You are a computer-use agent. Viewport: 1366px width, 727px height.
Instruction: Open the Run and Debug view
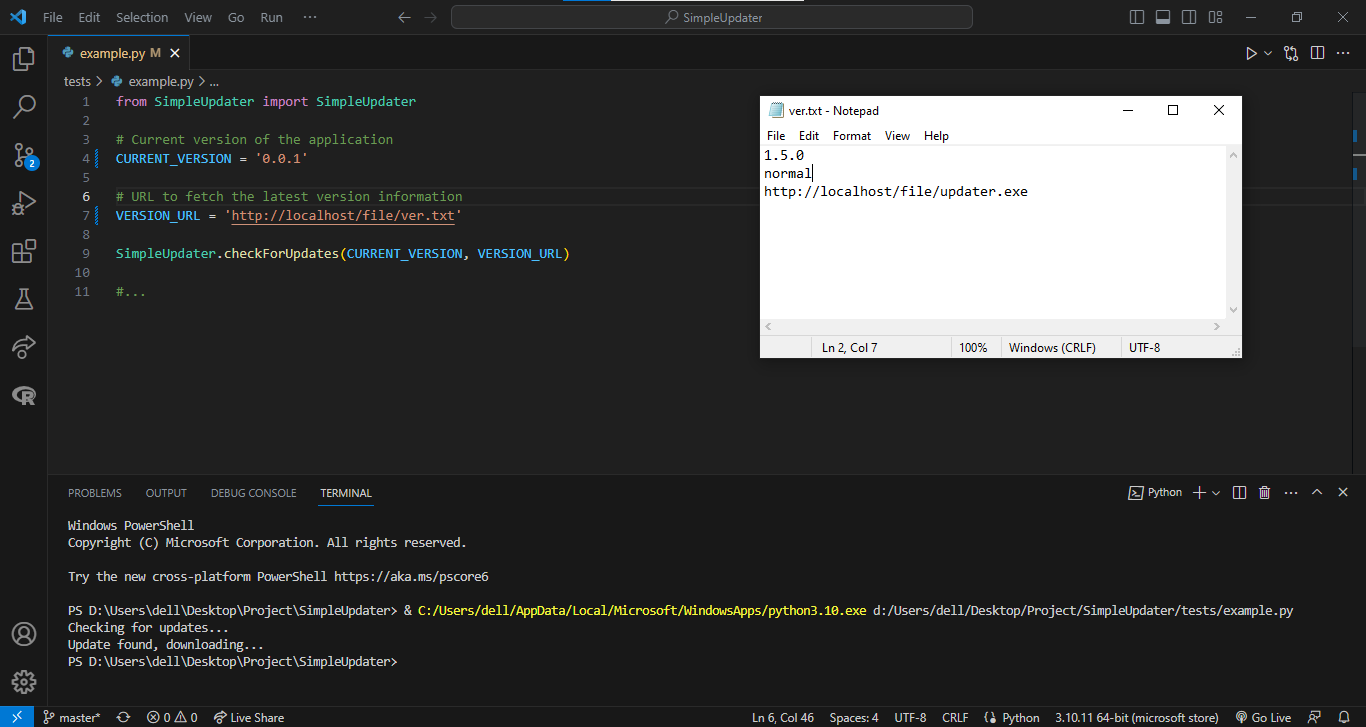pyautogui.click(x=24, y=203)
